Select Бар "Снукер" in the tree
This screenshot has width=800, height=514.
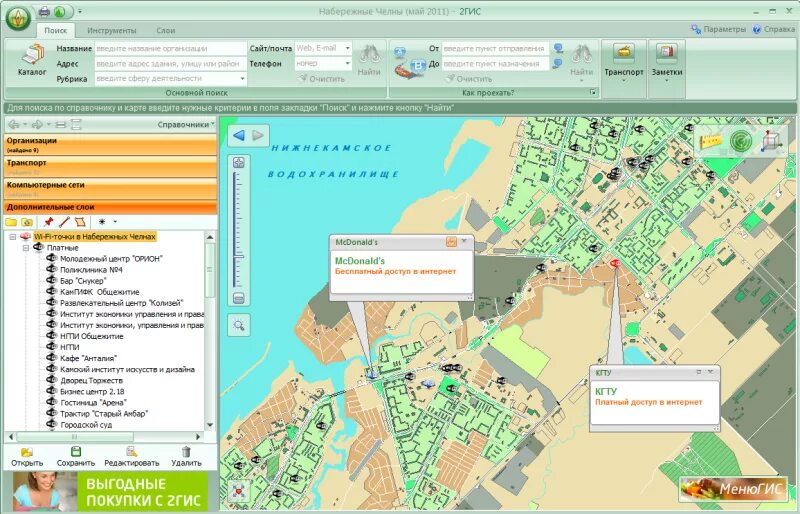[x=83, y=281]
